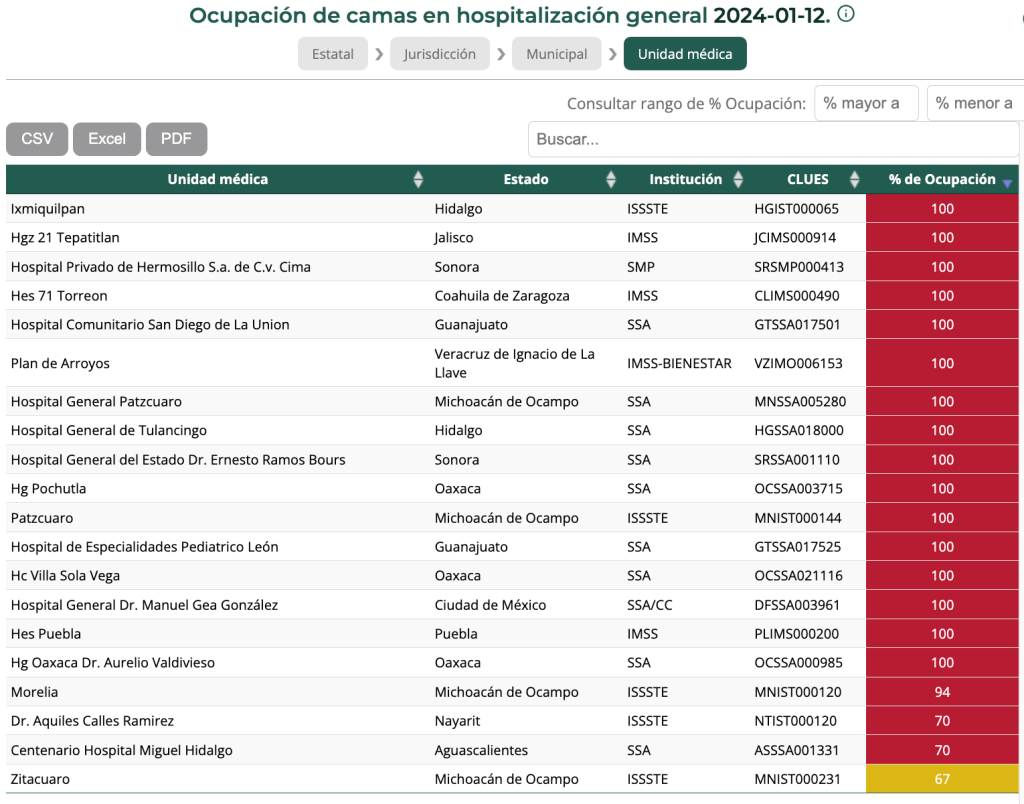Image resolution: width=1024 pixels, height=804 pixels.
Task: Export the table as CSV
Action: pos(37,139)
